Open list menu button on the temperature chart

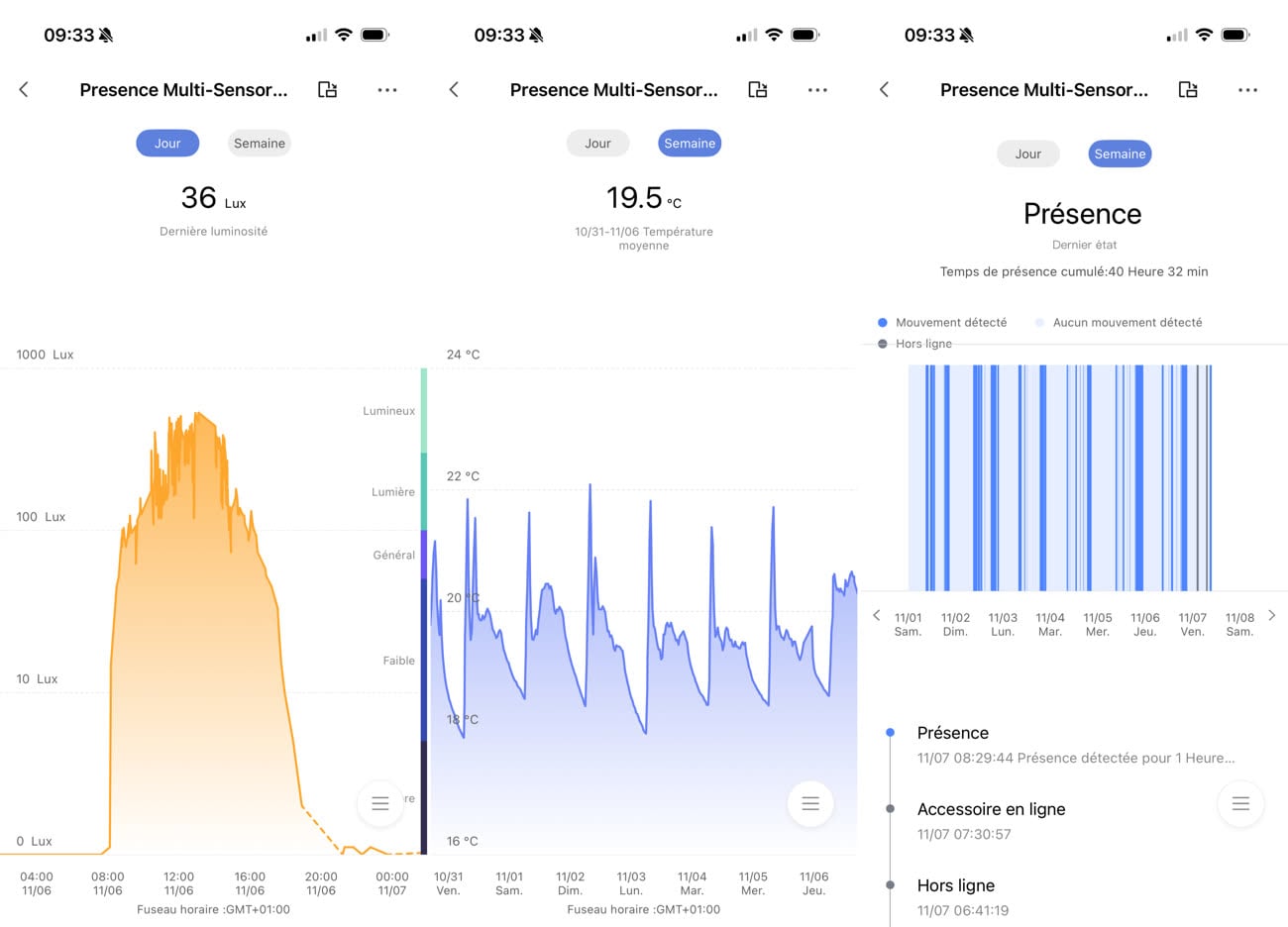(810, 803)
